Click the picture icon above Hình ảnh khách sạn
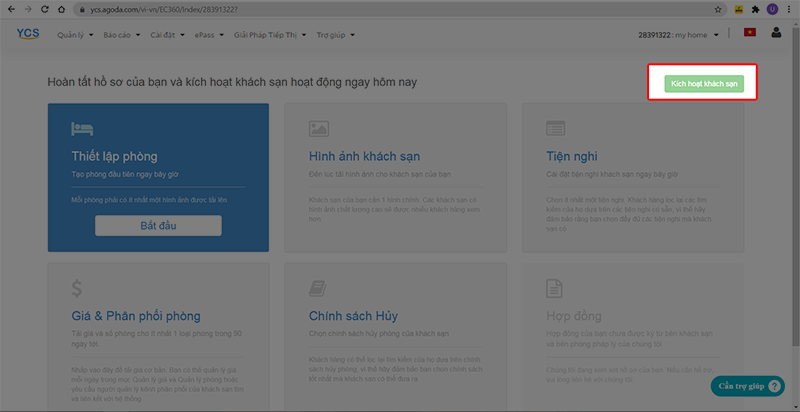 [319, 129]
